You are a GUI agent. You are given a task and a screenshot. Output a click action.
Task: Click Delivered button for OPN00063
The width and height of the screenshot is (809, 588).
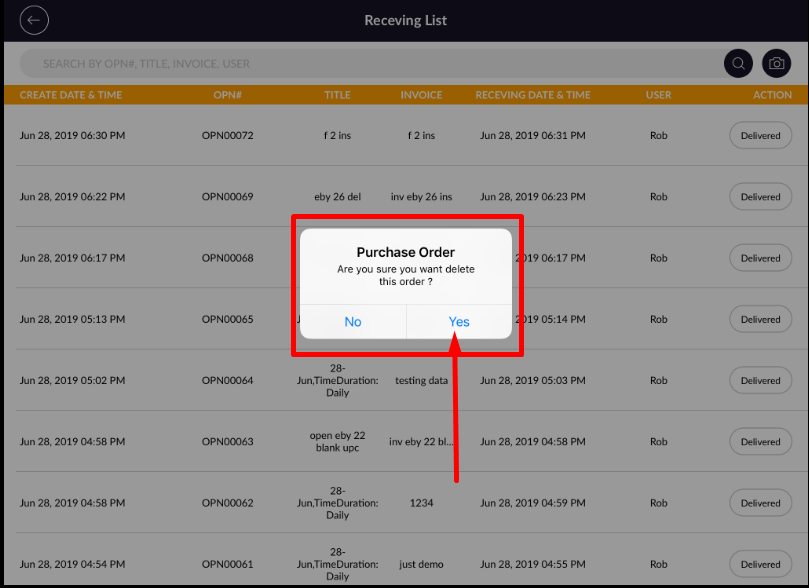[760, 442]
